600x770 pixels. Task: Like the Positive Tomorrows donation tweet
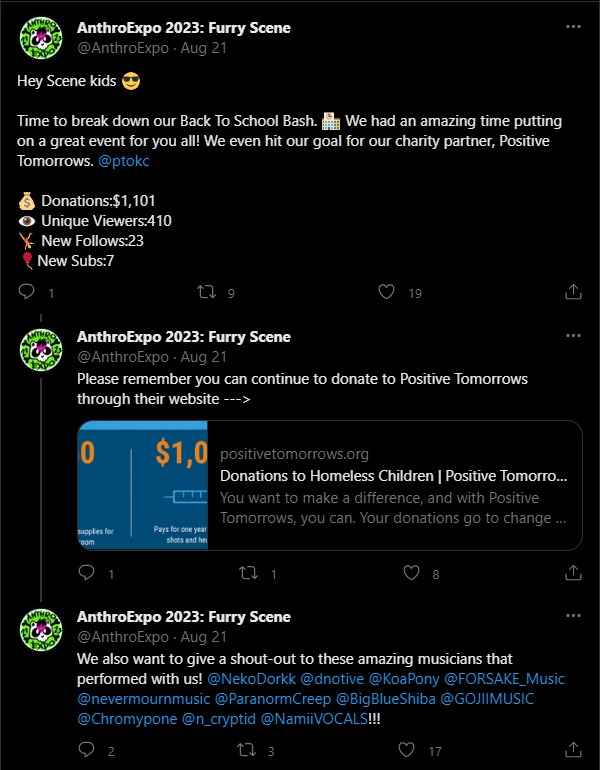click(411, 573)
